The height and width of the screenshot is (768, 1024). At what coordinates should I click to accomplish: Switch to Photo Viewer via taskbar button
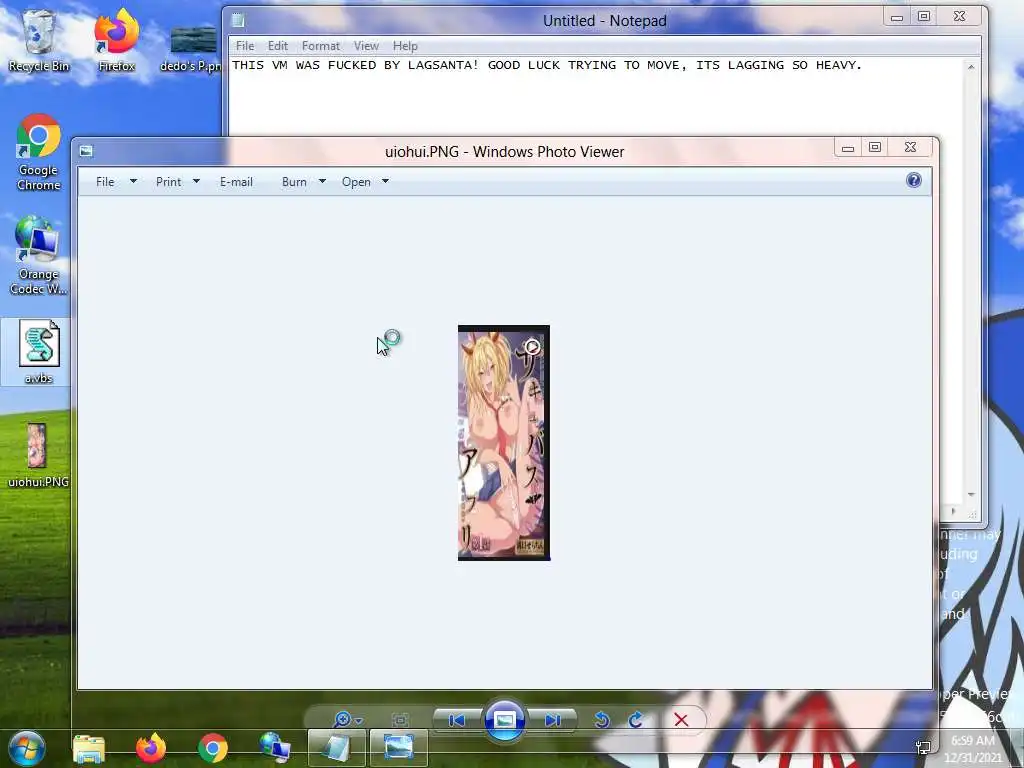pyautogui.click(x=398, y=748)
